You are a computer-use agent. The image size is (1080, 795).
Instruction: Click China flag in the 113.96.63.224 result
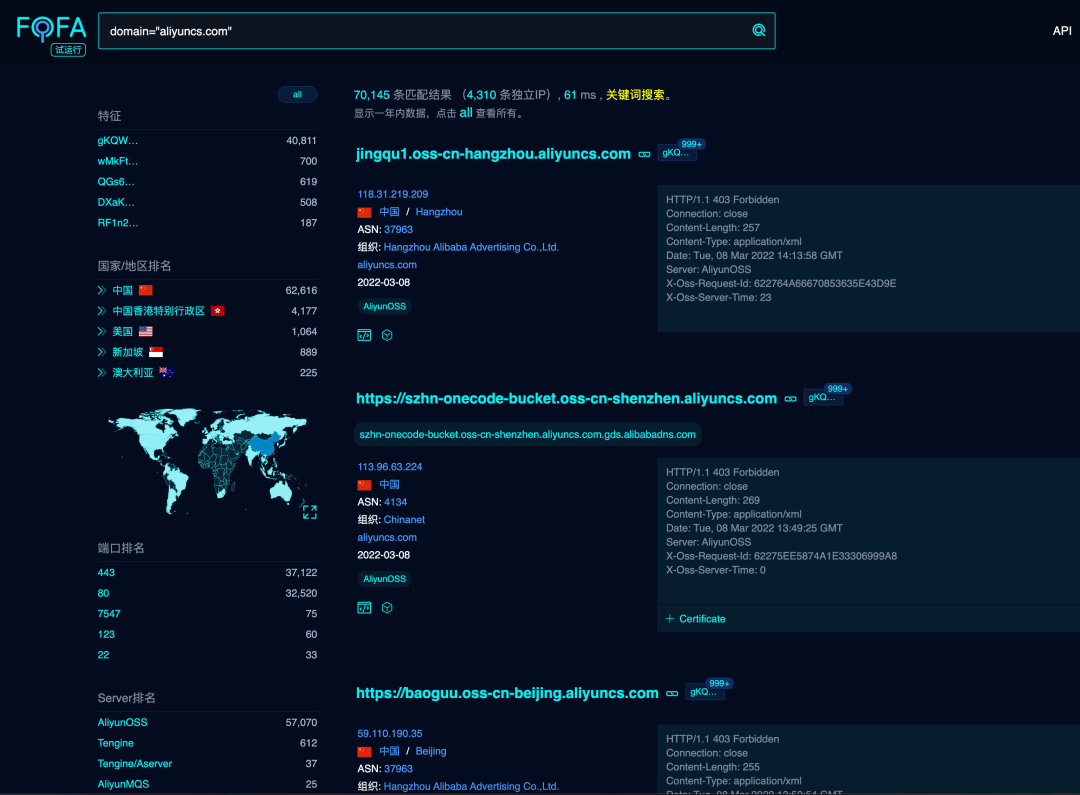click(x=364, y=485)
